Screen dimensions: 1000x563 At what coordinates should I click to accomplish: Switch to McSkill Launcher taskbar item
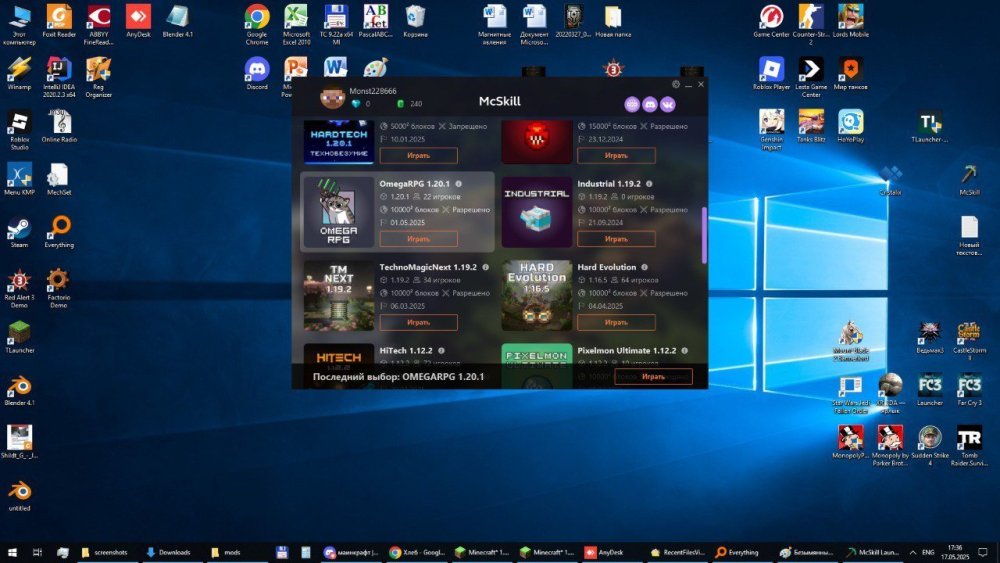click(x=872, y=552)
